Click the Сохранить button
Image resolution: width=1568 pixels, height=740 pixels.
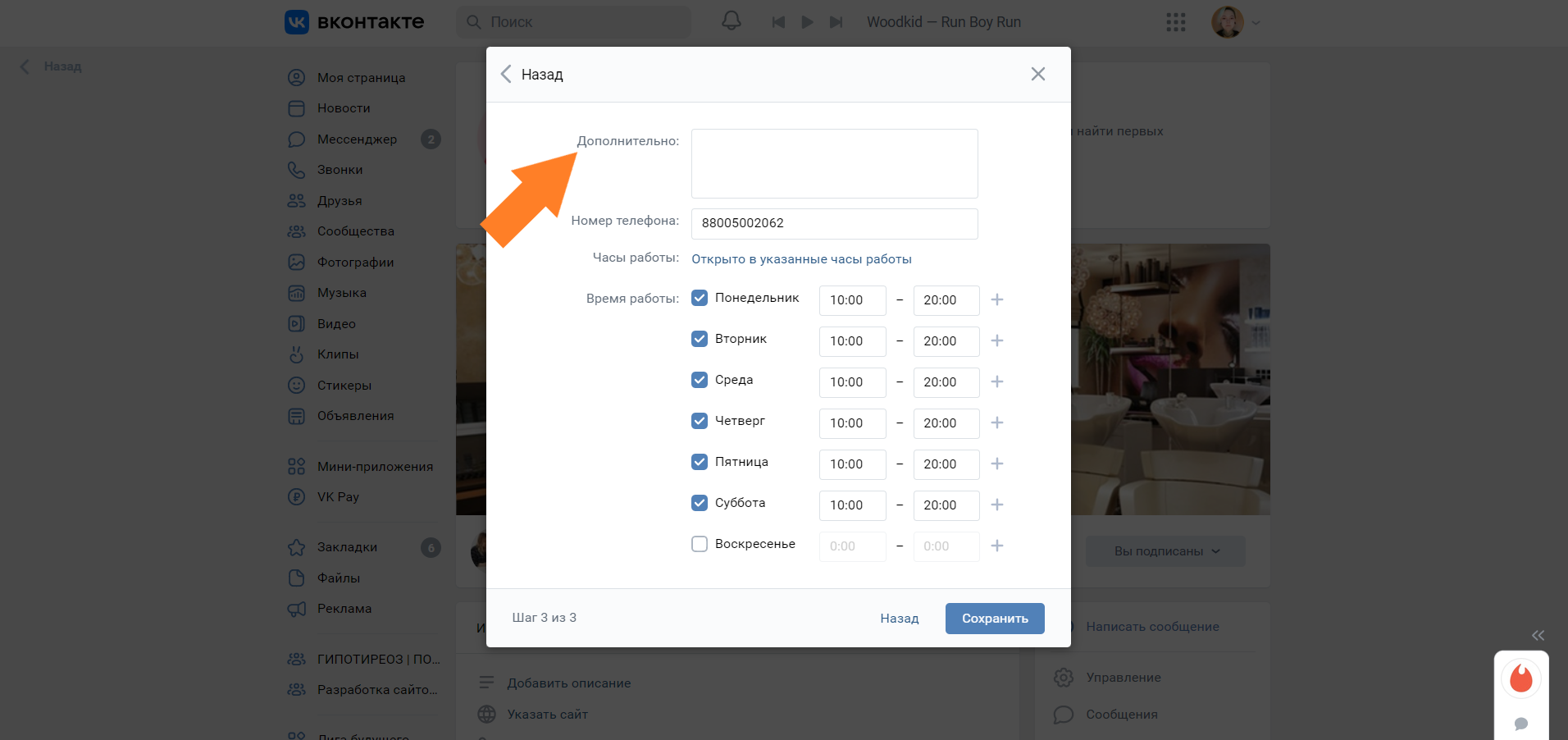point(995,619)
